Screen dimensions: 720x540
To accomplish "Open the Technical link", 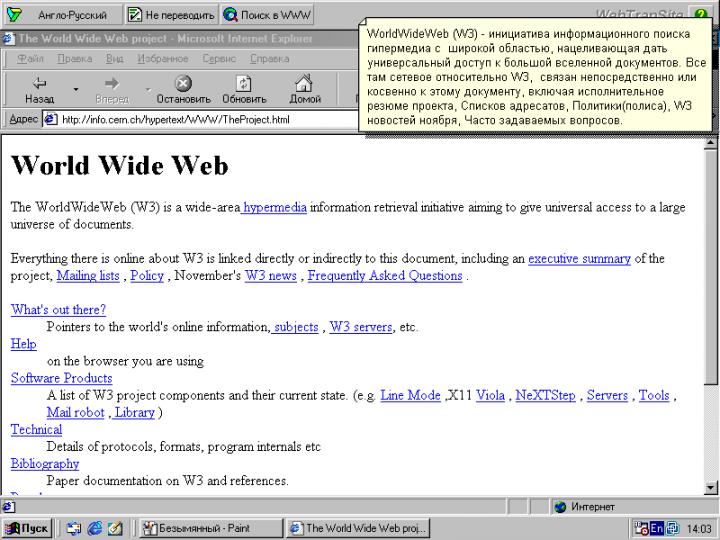I will [x=36, y=429].
